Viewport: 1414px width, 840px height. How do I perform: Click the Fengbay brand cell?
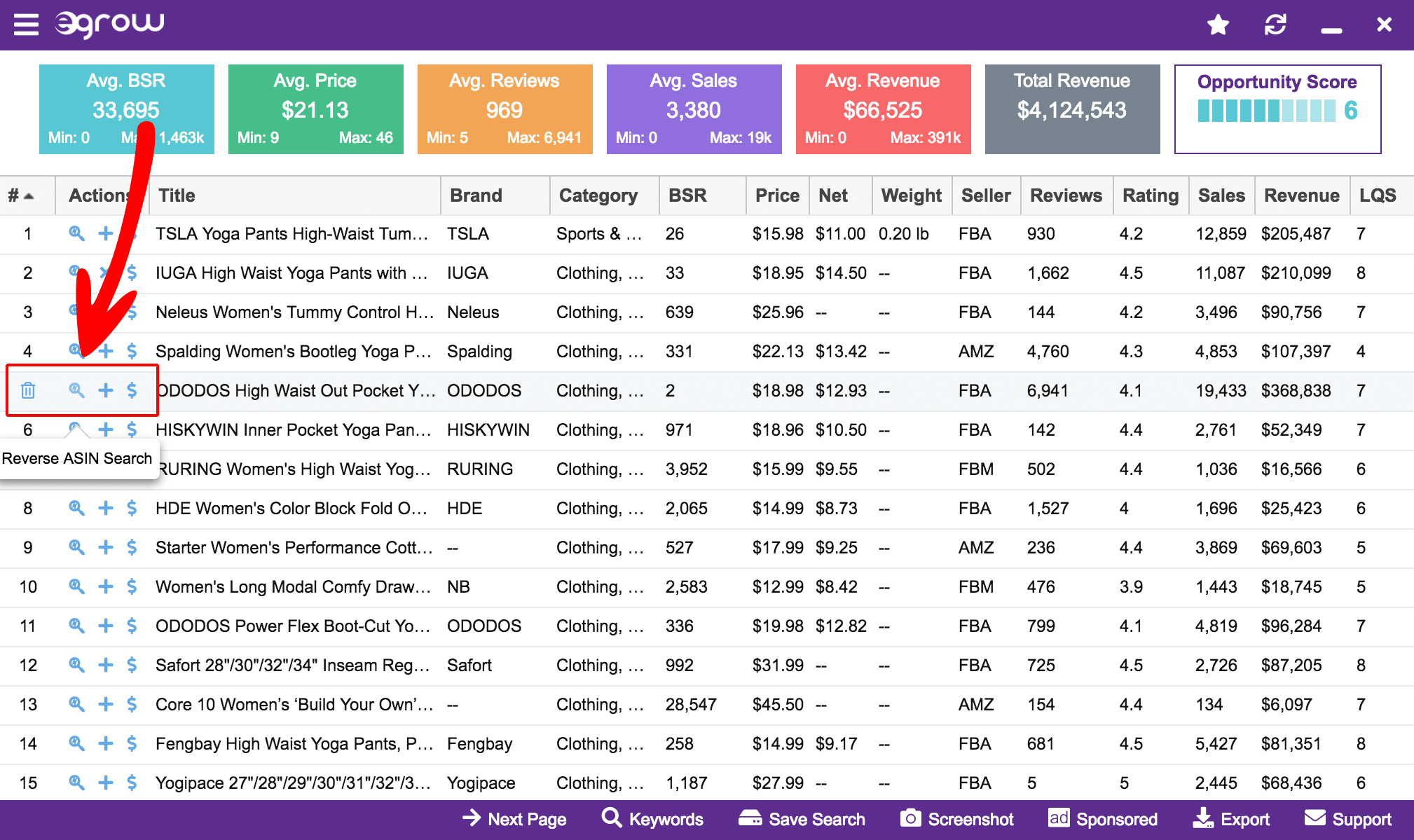click(x=479, y=743)
